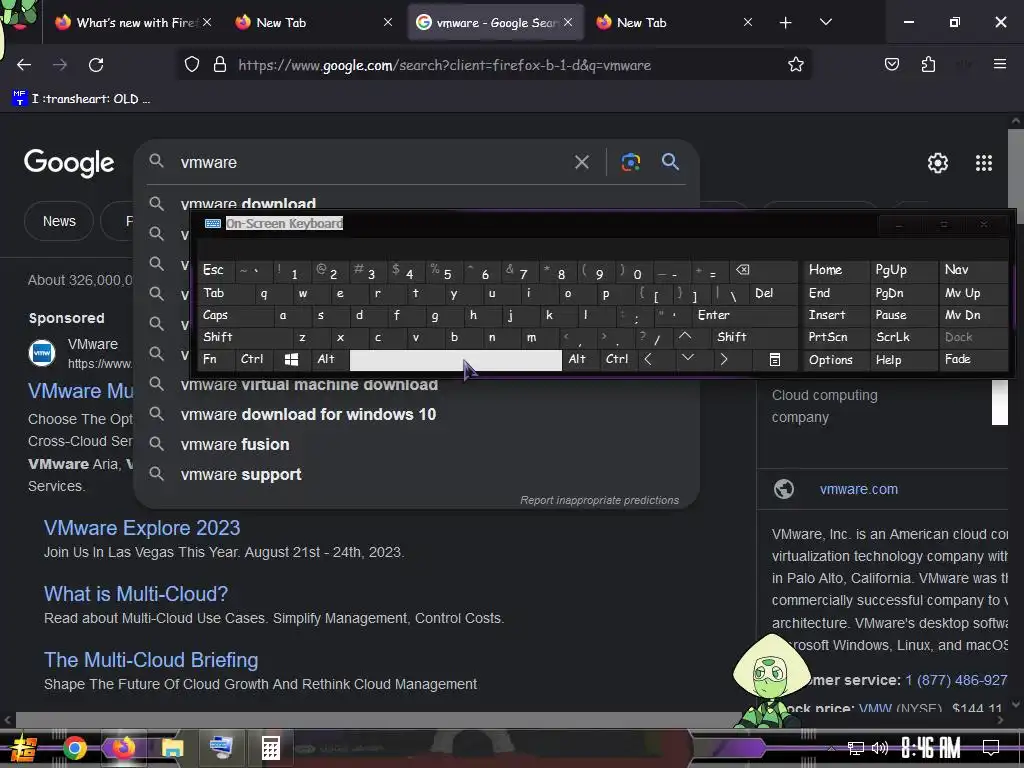Open the tracking protection shield icon

click(191, 65)
